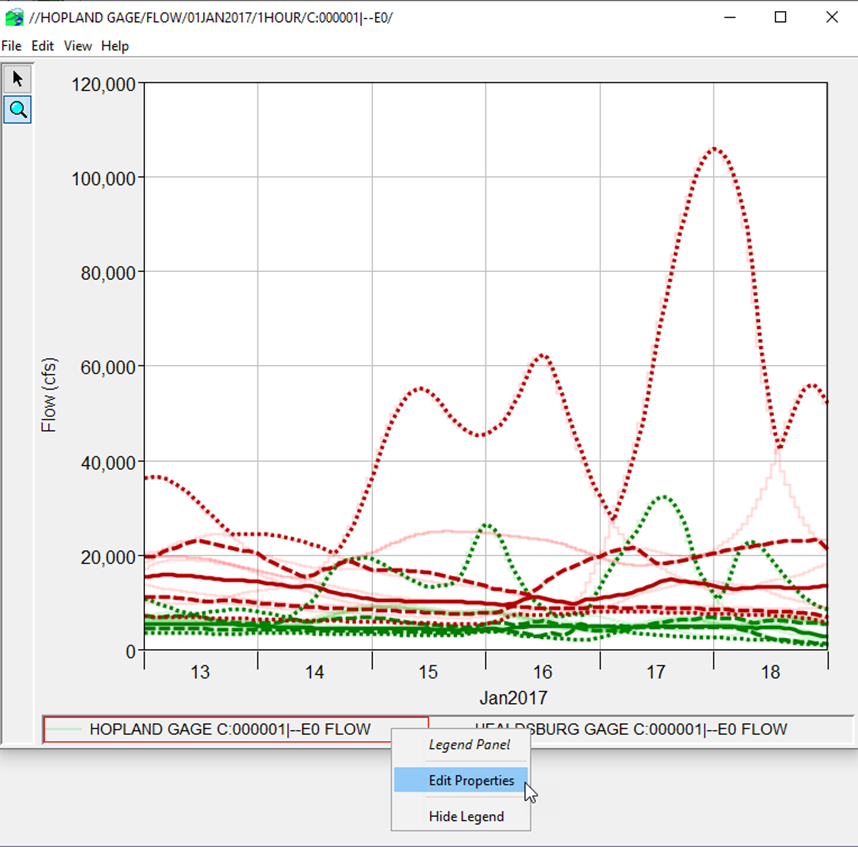The height and width of the screenshot is (847, 858).
Task: Click day 13 on the time axis
Action: coord(200,672)
